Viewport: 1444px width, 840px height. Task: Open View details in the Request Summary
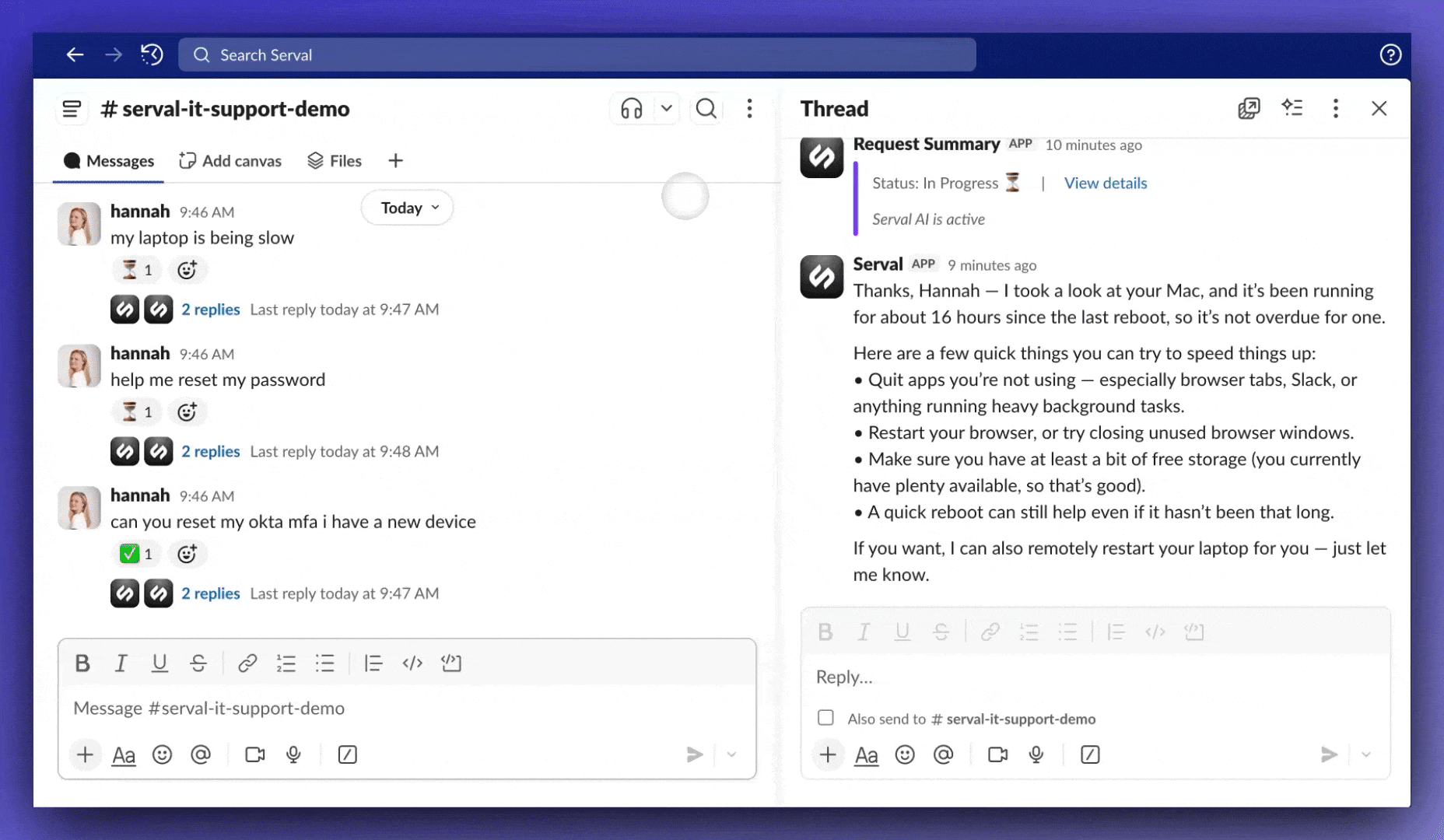(1105, 183)
